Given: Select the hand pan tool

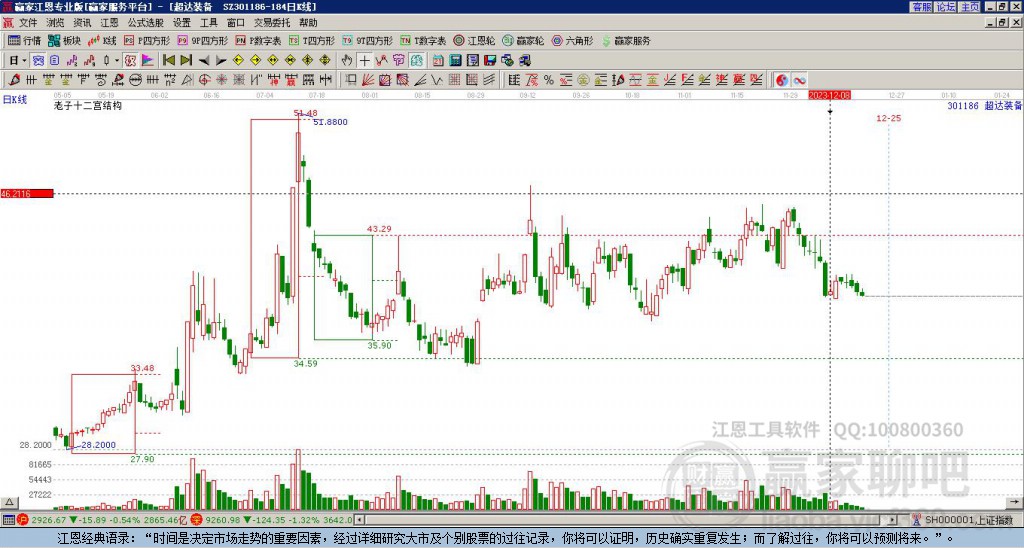Looking at the screenshot, I should click(347, 61).
